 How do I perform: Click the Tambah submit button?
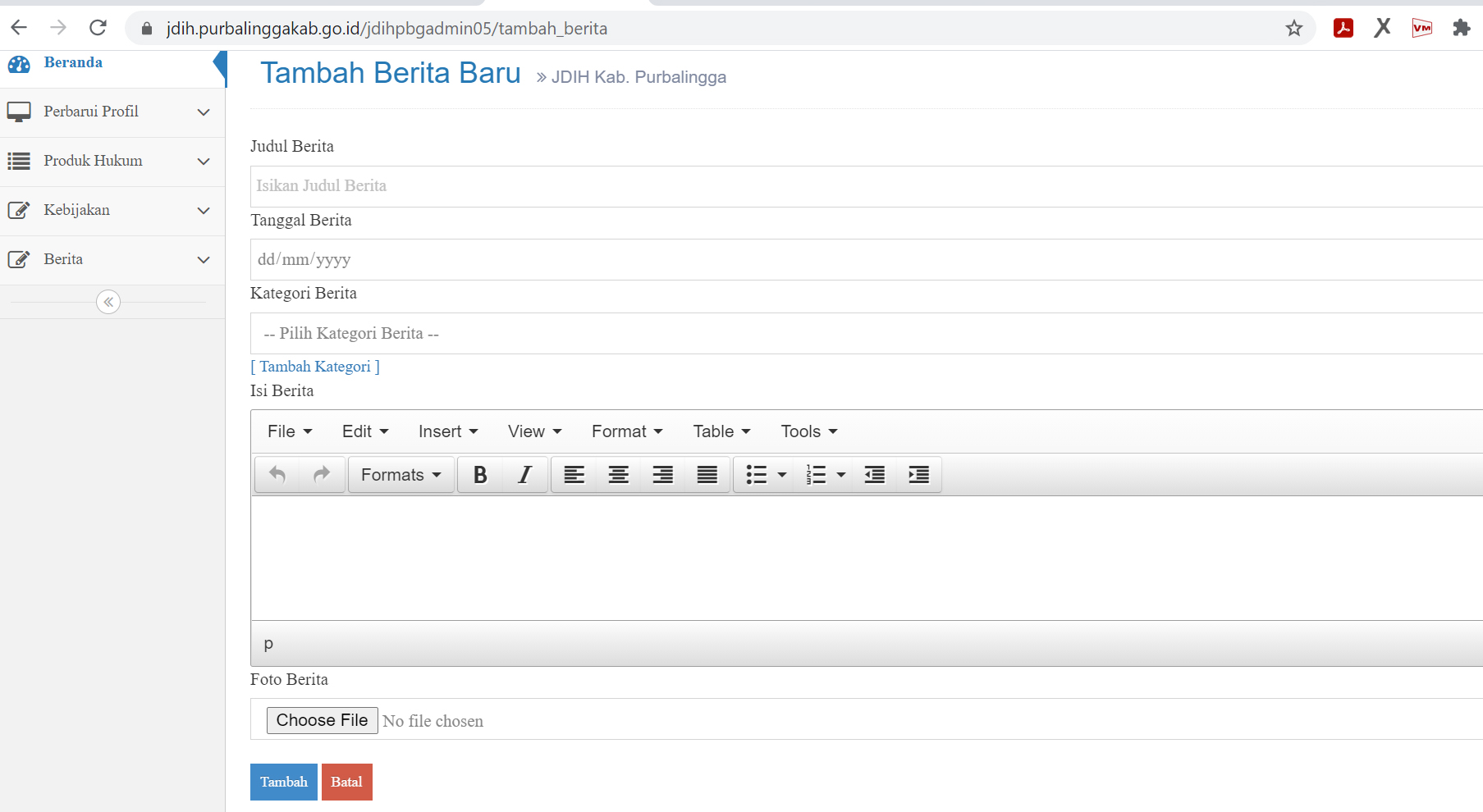pyautogui.click(x=284, y=782)
